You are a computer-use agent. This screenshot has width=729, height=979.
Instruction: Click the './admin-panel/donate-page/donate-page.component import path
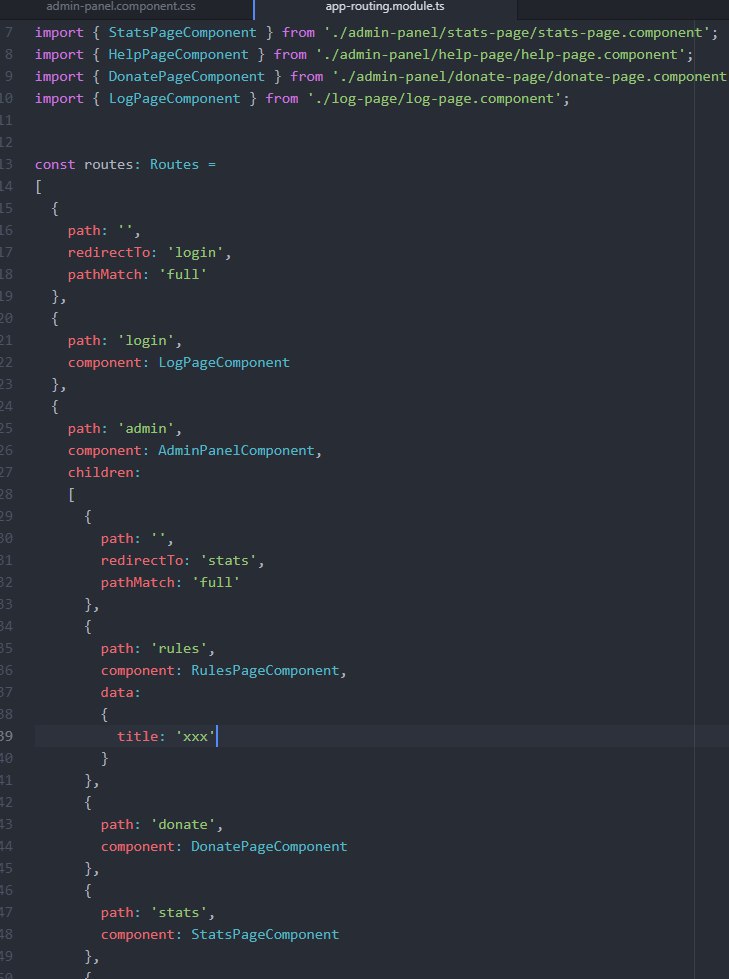(x=529, y=76)
